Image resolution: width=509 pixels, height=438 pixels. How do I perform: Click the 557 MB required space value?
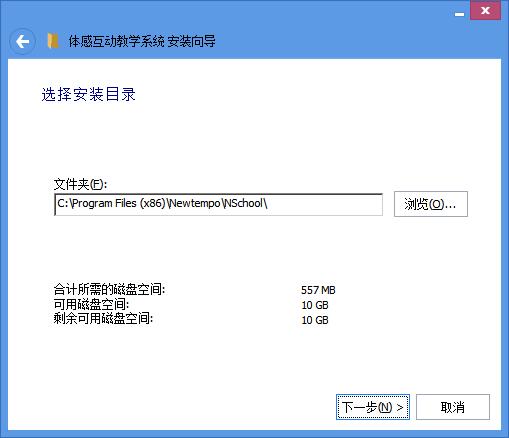coord(318,290)
